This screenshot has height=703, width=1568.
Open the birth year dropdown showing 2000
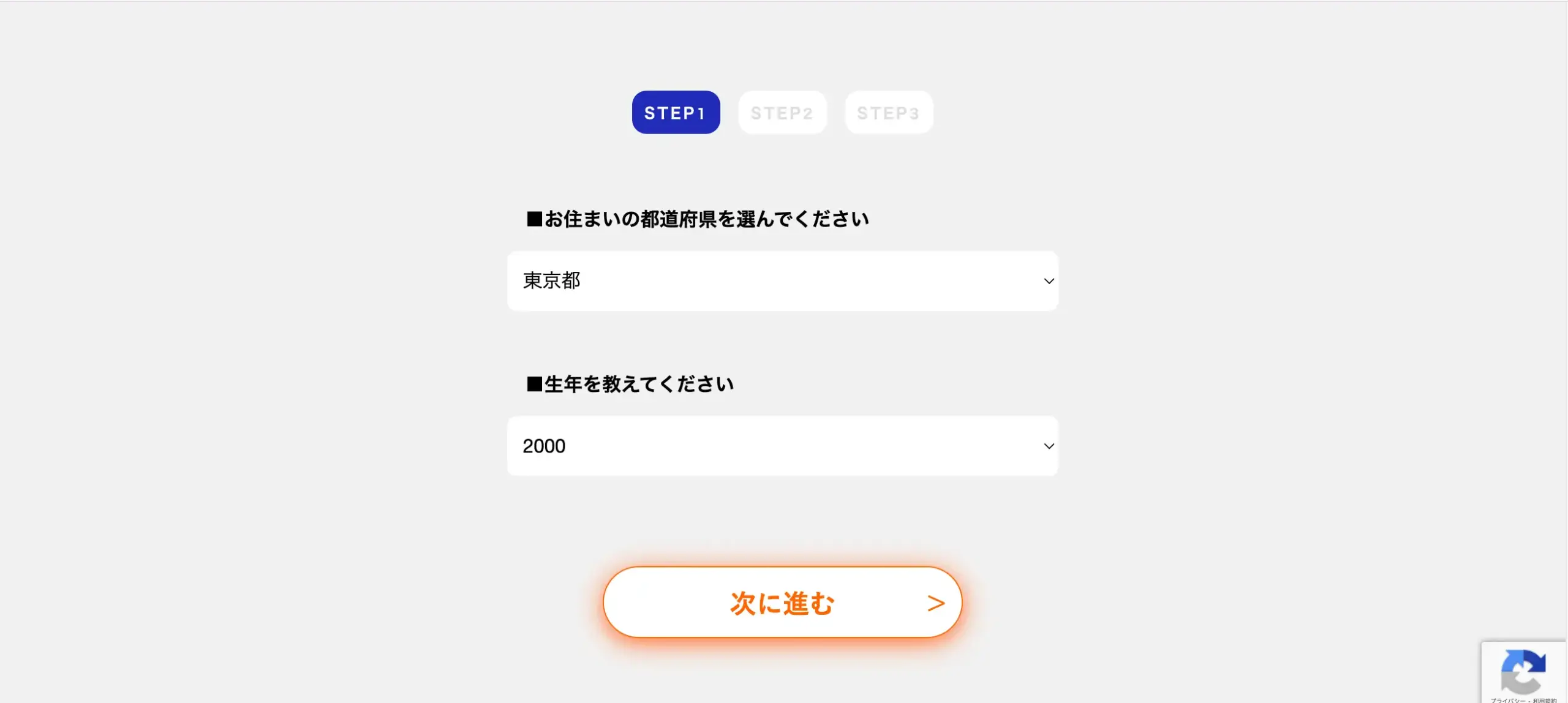coord(782,446)
